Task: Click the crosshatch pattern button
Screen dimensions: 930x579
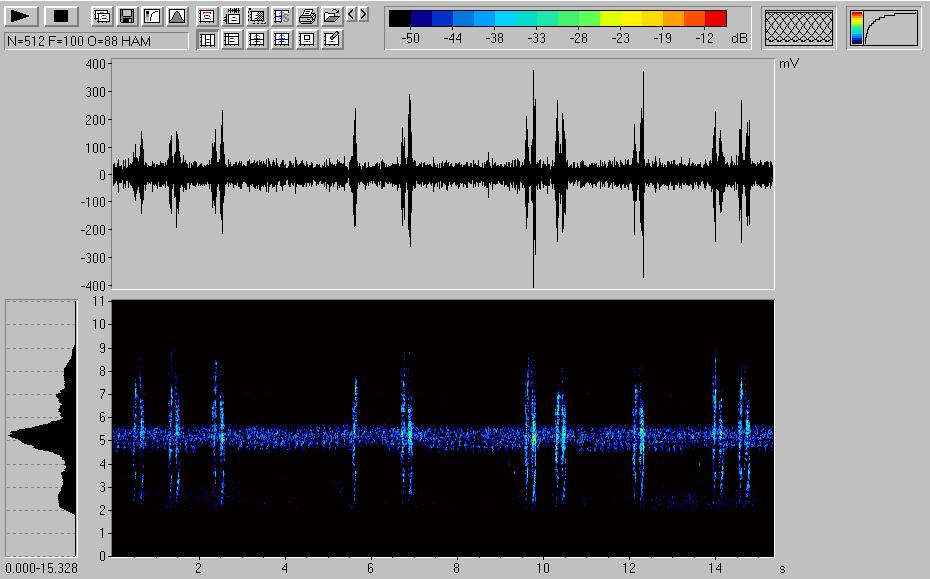Action: (x=798, y=28)
